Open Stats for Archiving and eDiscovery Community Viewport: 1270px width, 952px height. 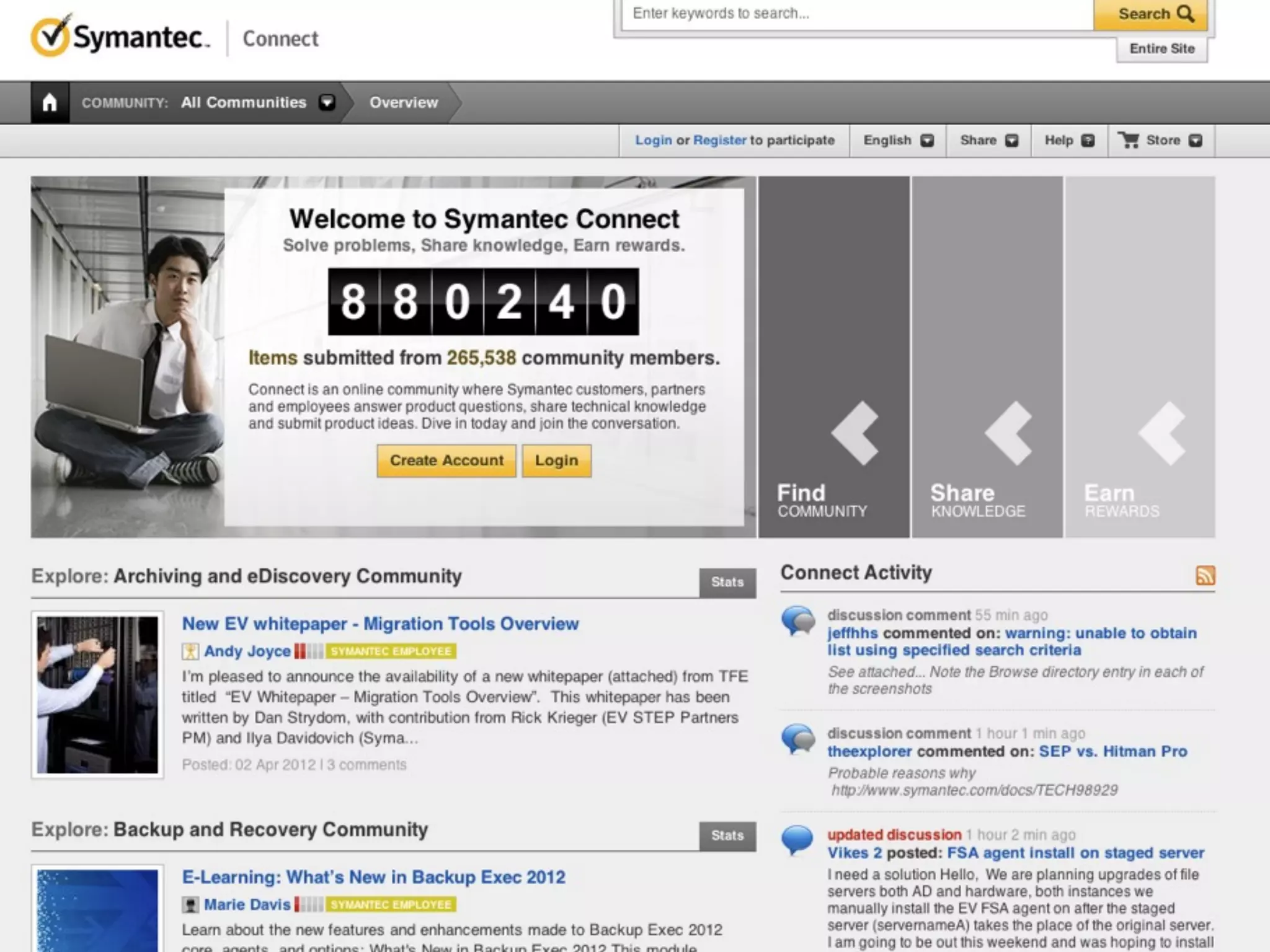pyautogui.click(x=727, y=583)
